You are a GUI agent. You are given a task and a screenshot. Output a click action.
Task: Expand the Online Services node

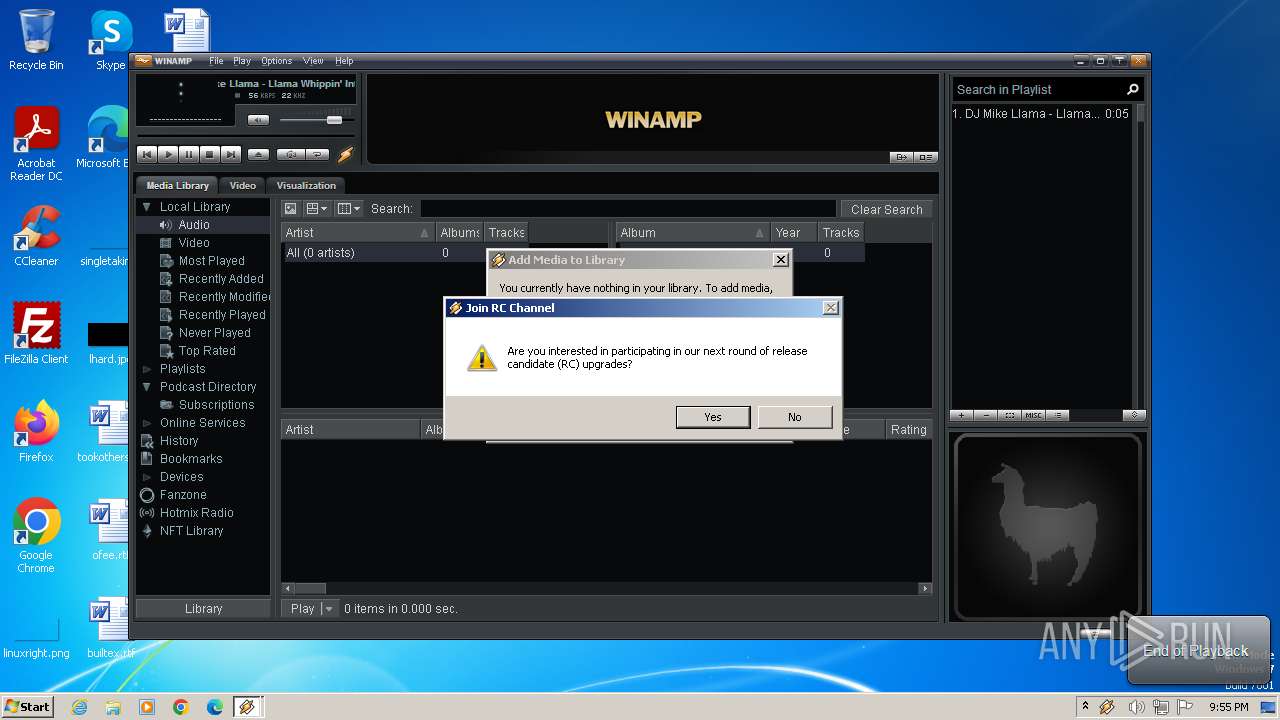pos(147,423)
